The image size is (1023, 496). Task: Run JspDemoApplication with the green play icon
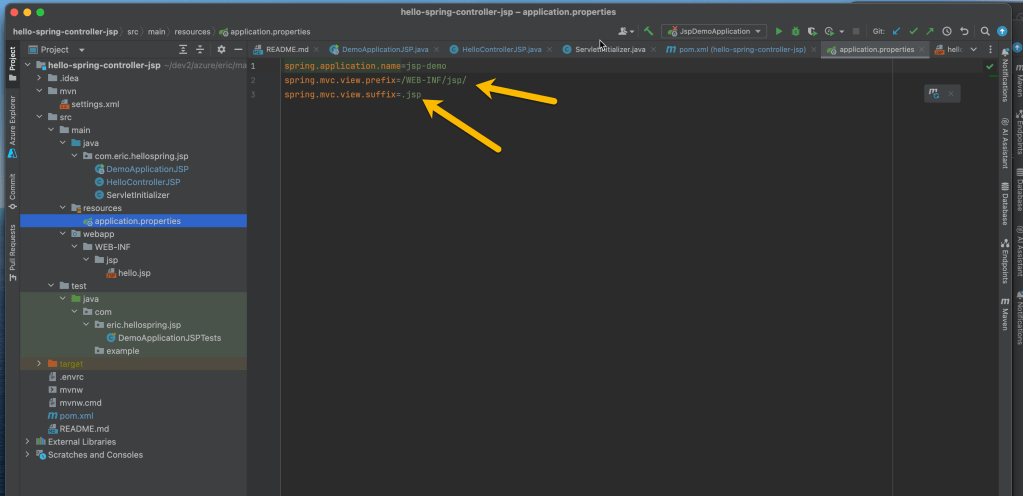point(779,32)
